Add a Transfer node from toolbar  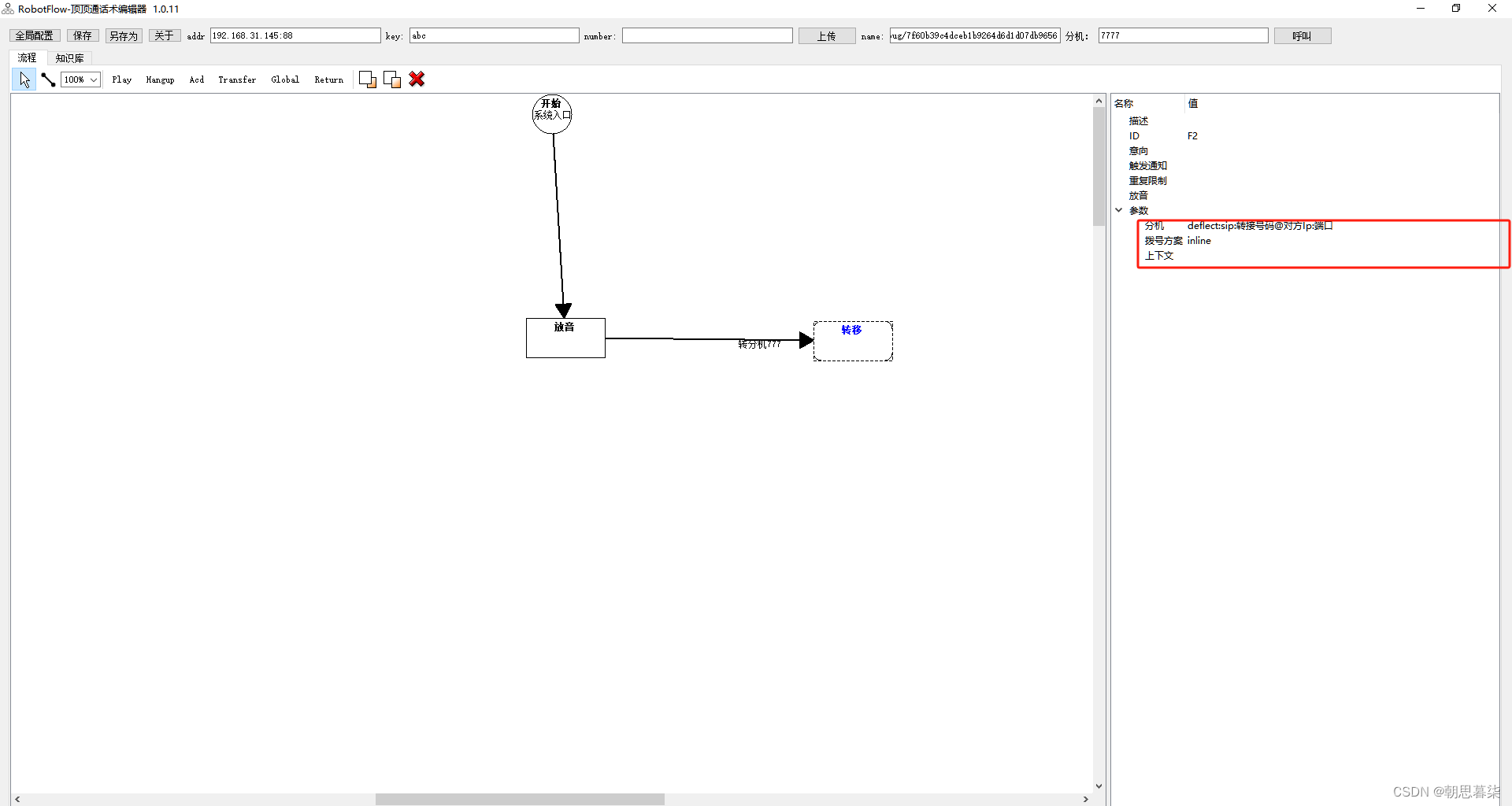(237, 79)
